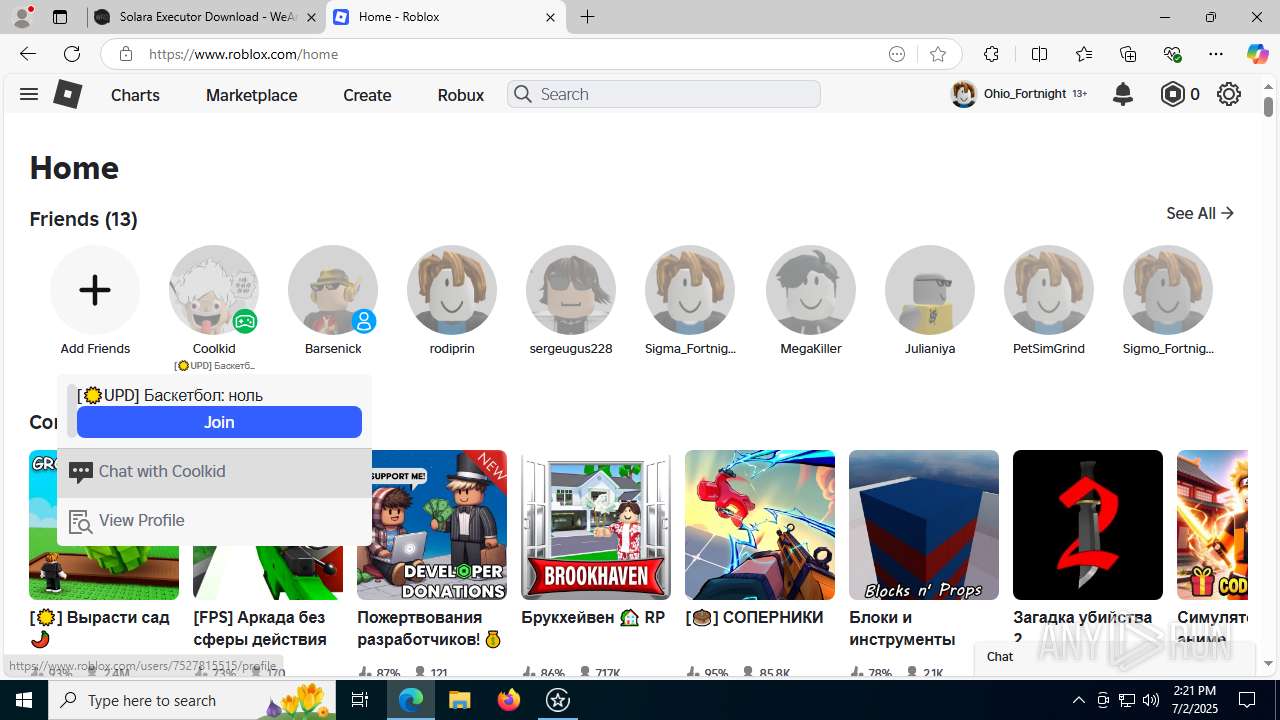The width and height of the screenshot is (1280, 720).
Task: Open Edge settings and more ellipsis
Action: click(x=1216, y=54)
